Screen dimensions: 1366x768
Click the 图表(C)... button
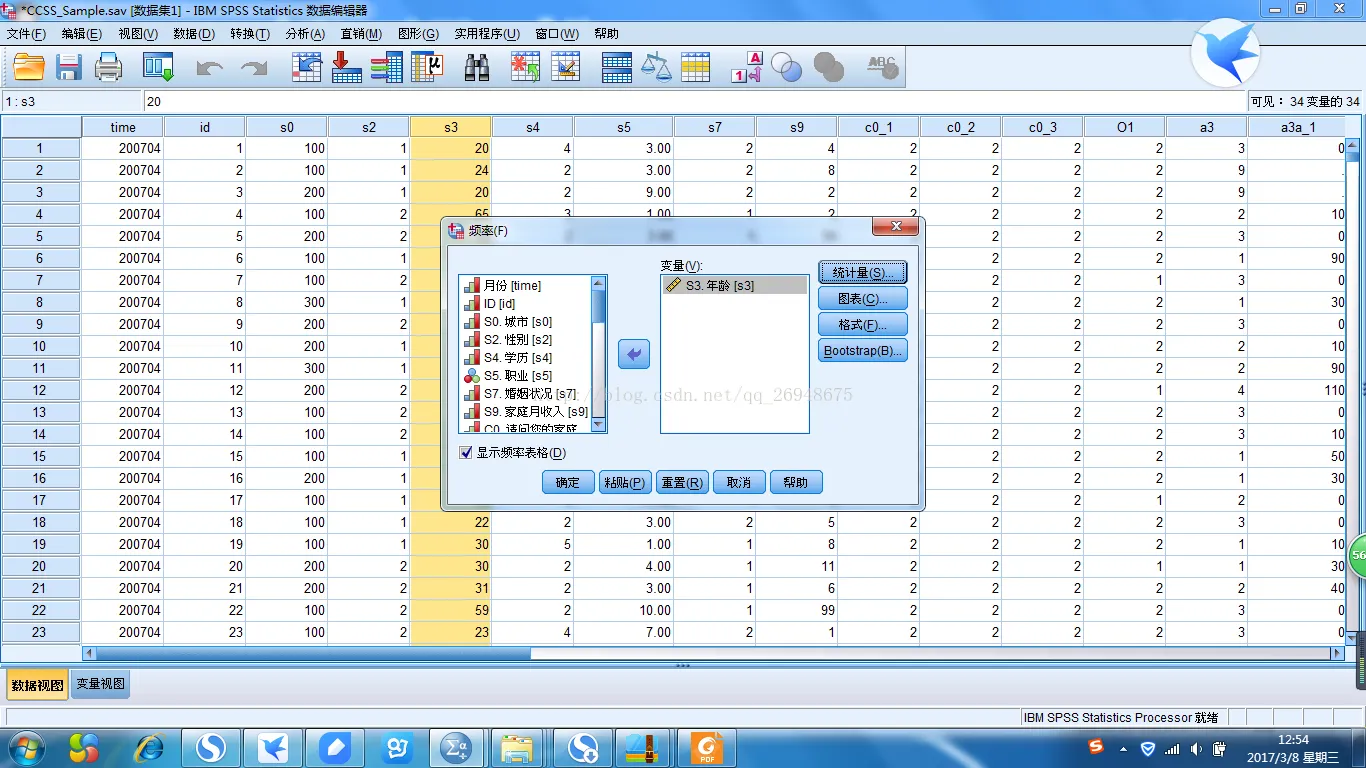pos(863,299)
